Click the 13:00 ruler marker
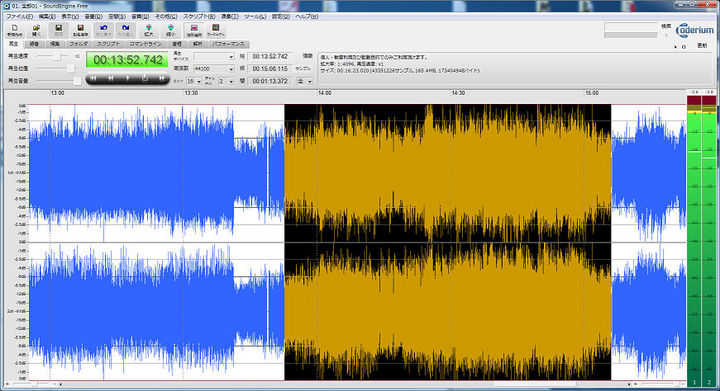 coord(57,93)
